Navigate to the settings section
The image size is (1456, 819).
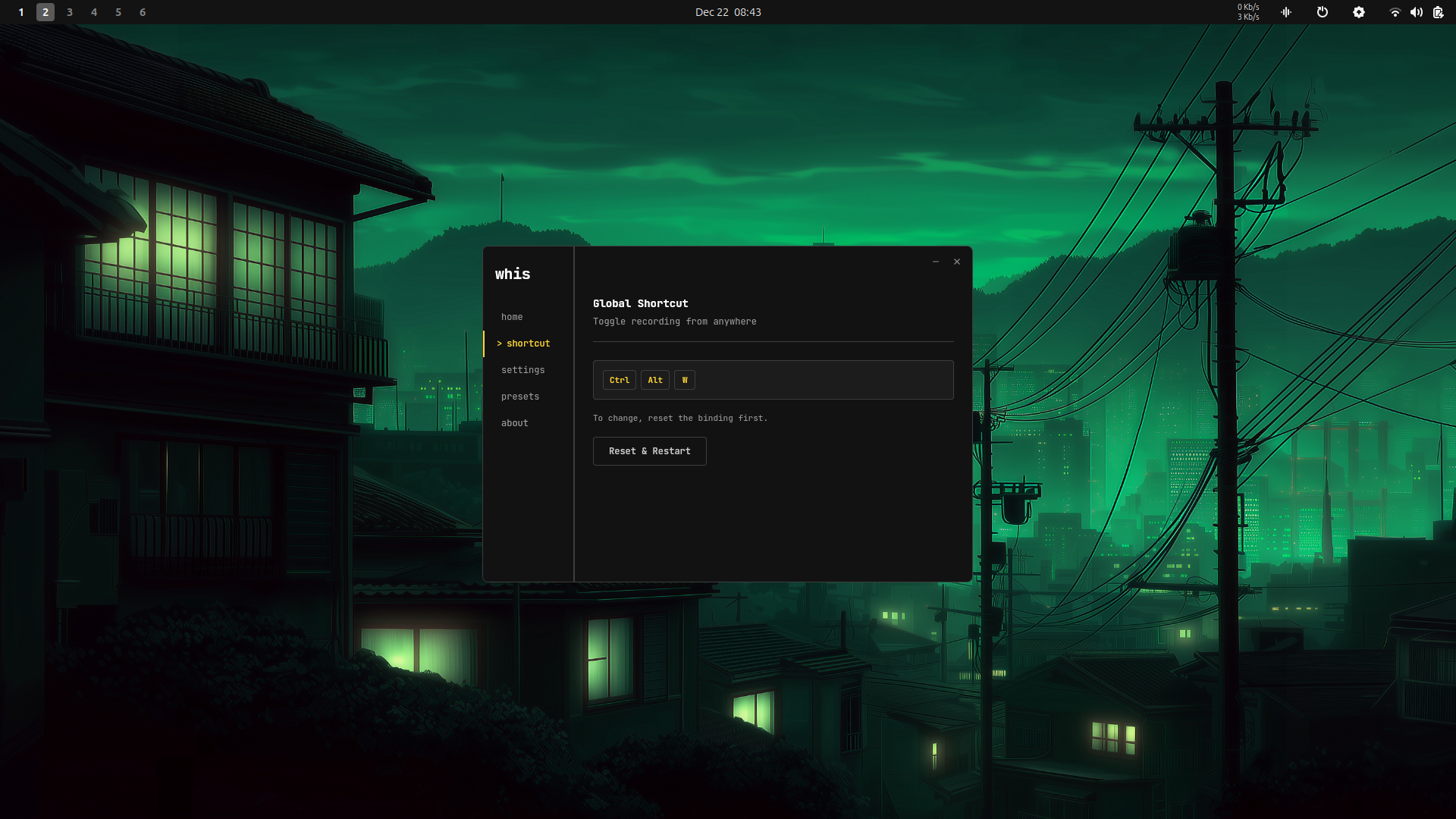click(522, 369)
